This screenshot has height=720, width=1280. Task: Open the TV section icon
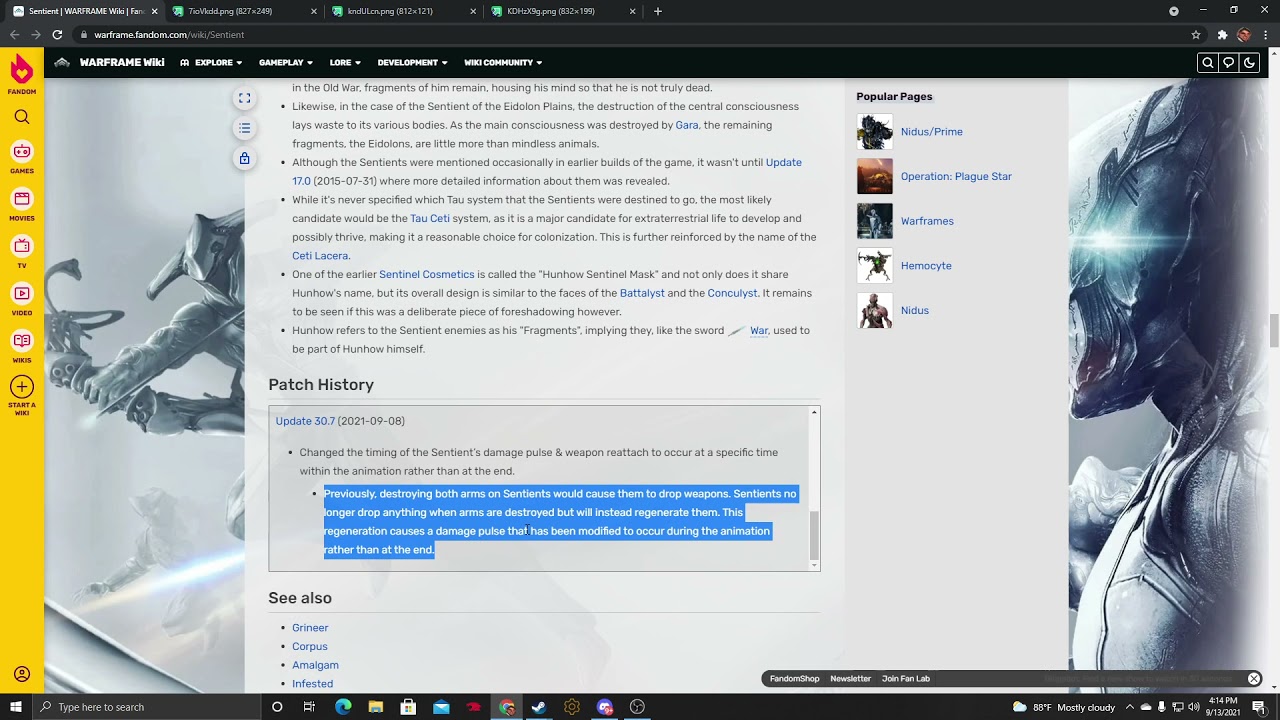[x=22, y=246]
